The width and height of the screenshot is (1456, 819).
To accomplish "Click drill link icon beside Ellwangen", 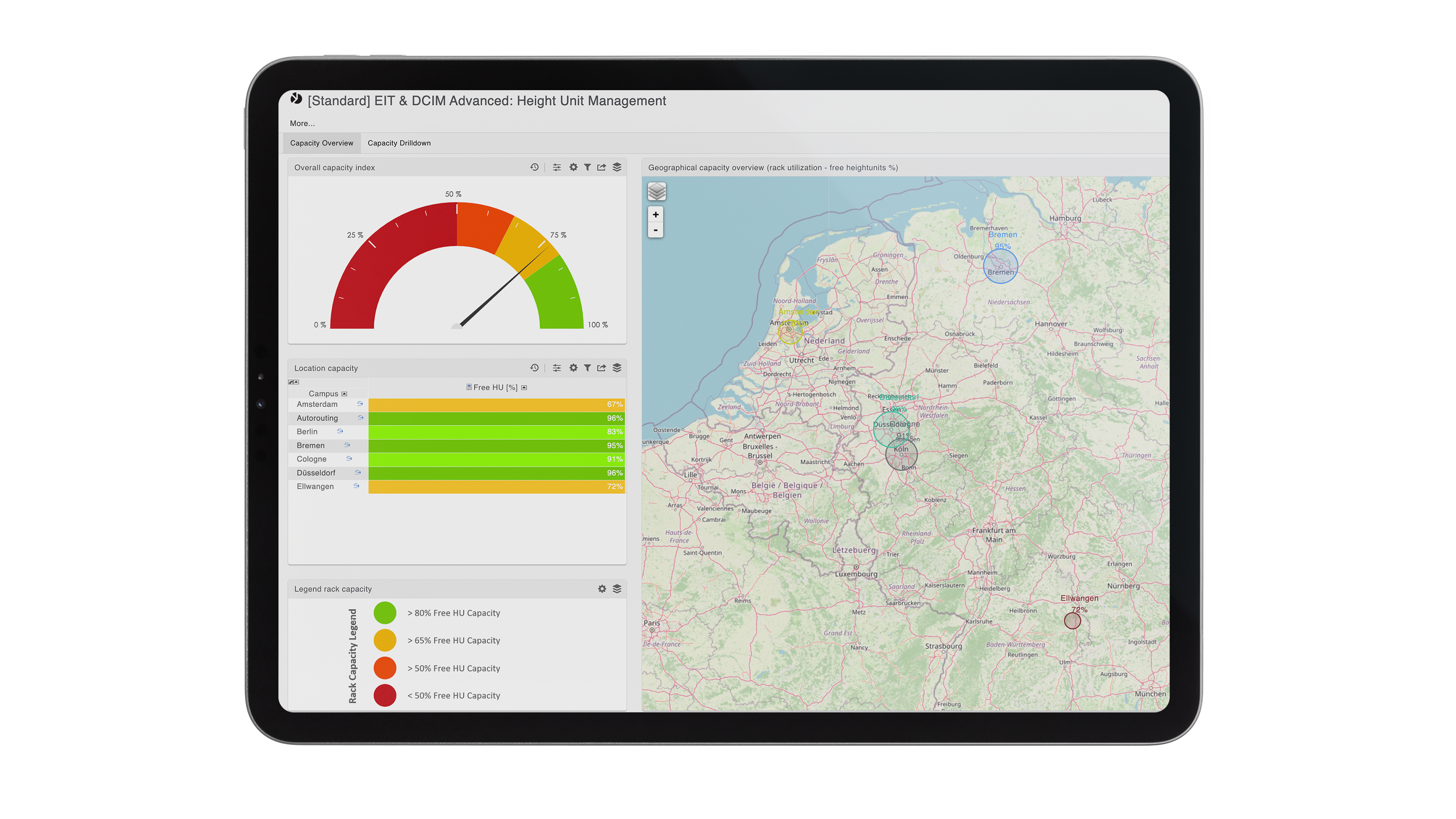I will (x=356, y=486).
